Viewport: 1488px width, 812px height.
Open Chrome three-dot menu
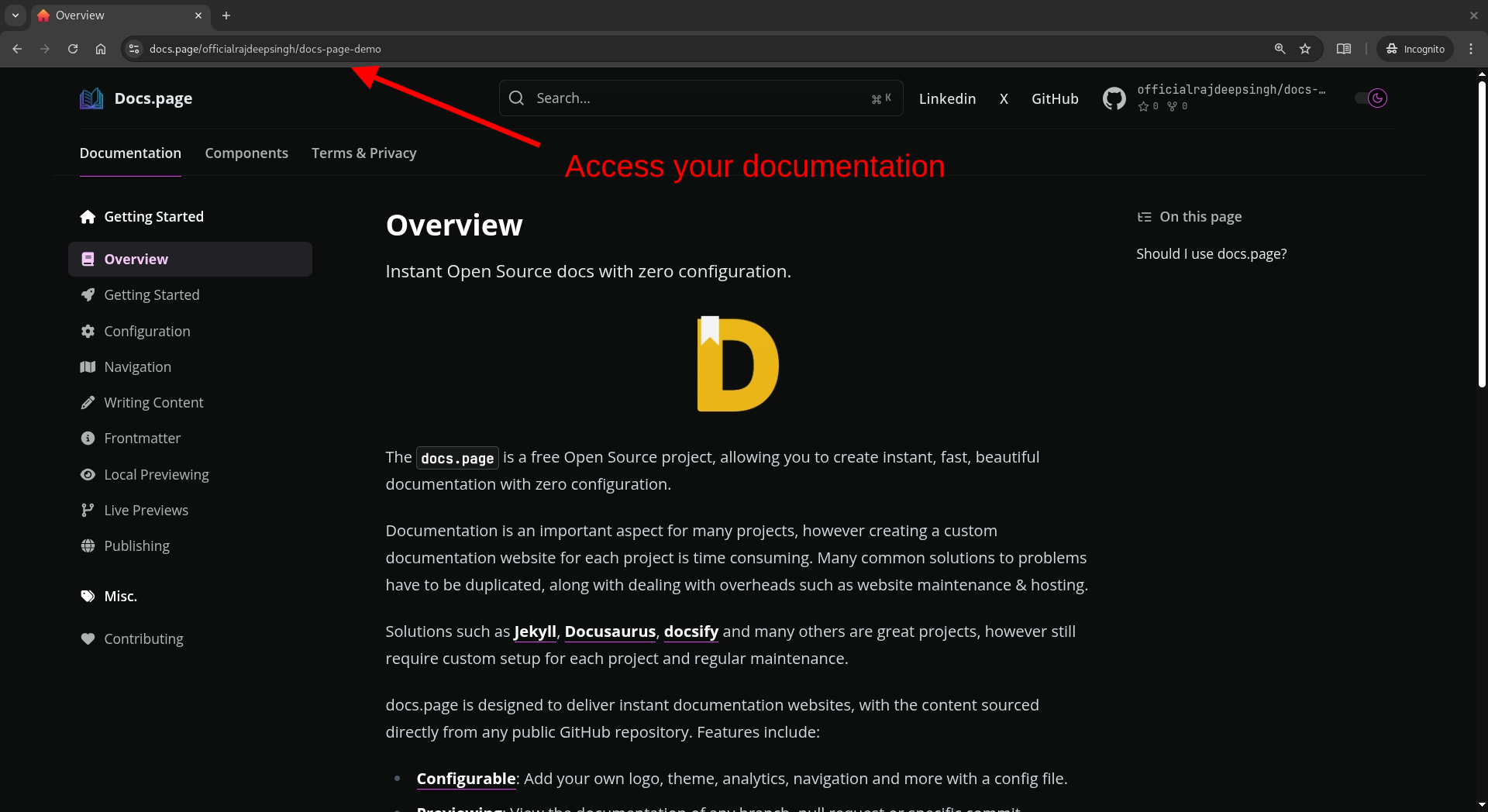tap(1471, 49)
